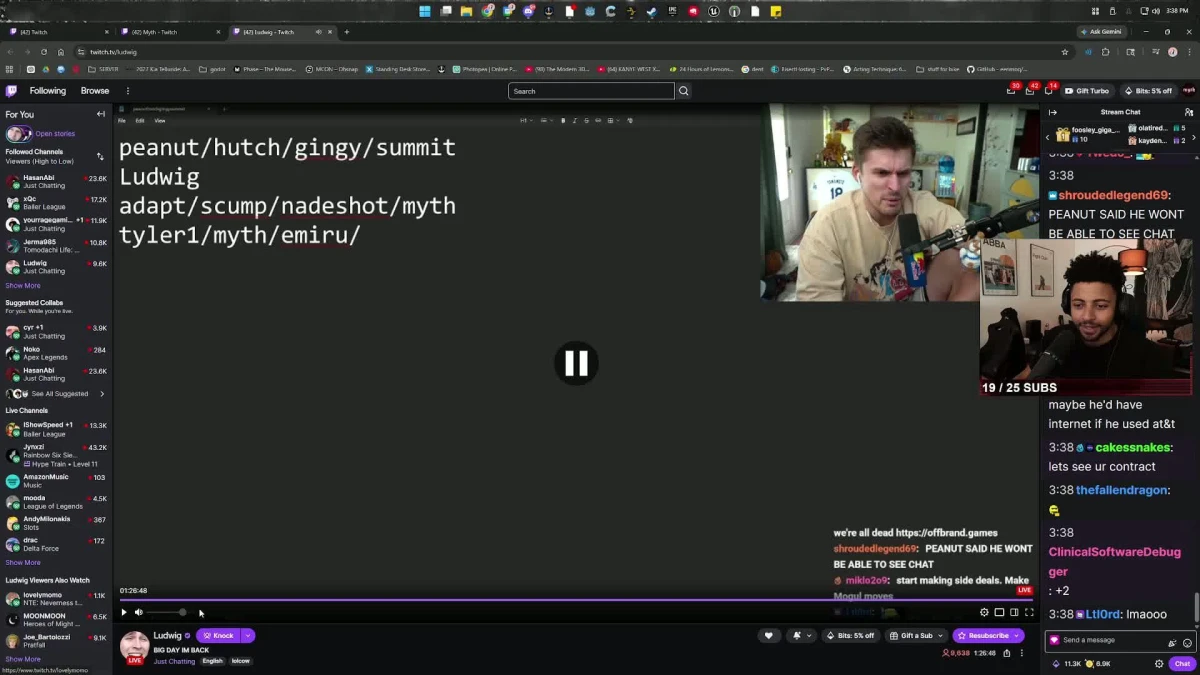Click the Ask Gemini button
This screenshot has width=1200, height=675.
point(1100,32)
